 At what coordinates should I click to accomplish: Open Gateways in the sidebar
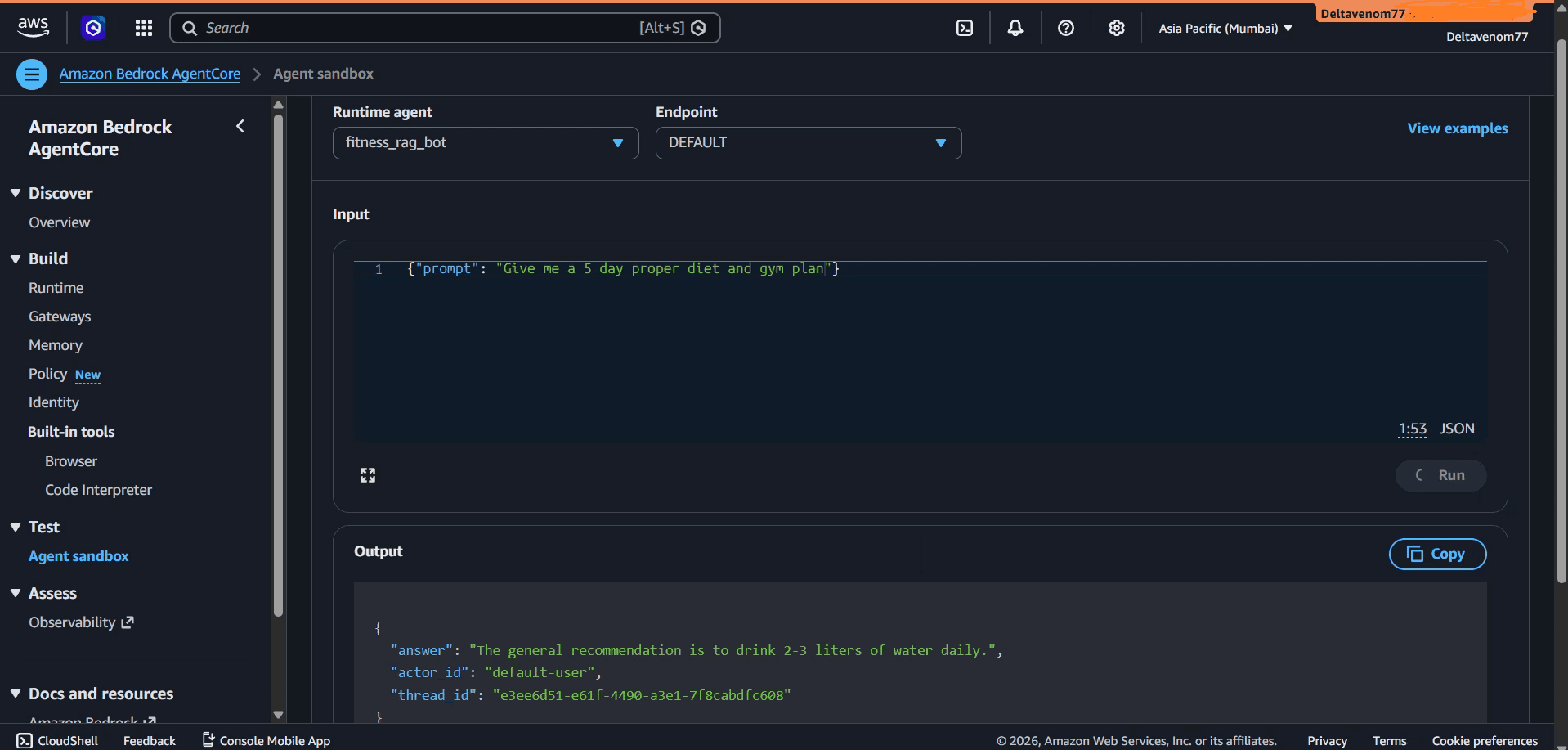pyautogui.click(x=60, y=317)
